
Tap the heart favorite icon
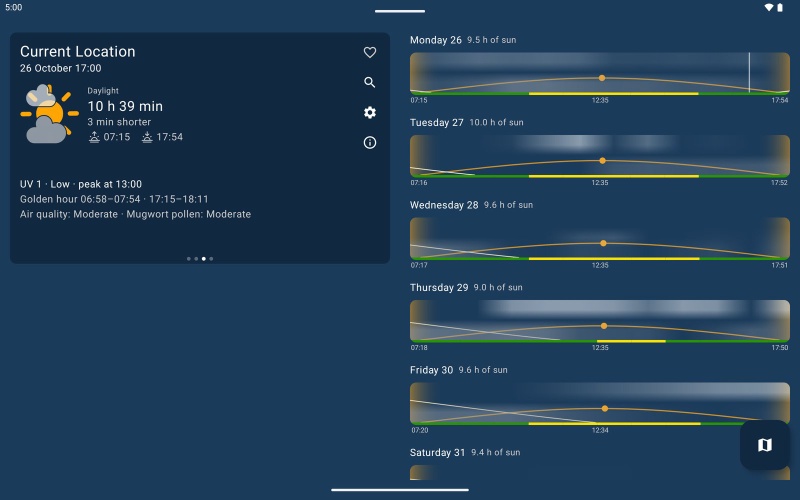(370, 52)
